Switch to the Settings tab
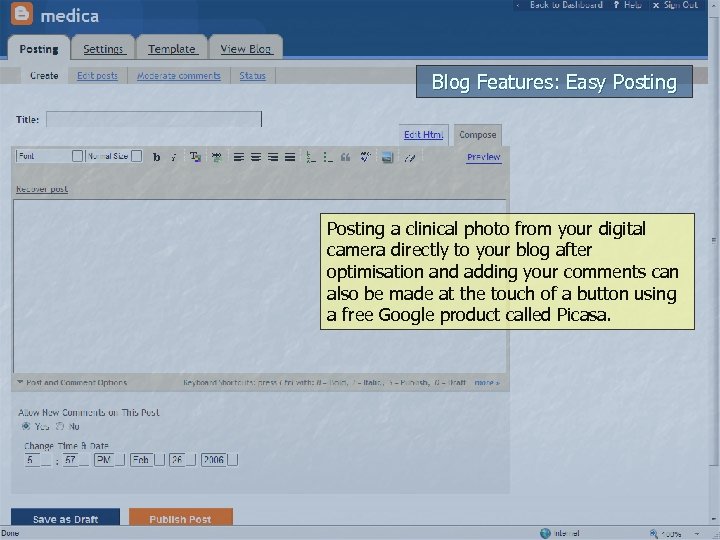Screen dimensions: 720x540 coord(103,49)
